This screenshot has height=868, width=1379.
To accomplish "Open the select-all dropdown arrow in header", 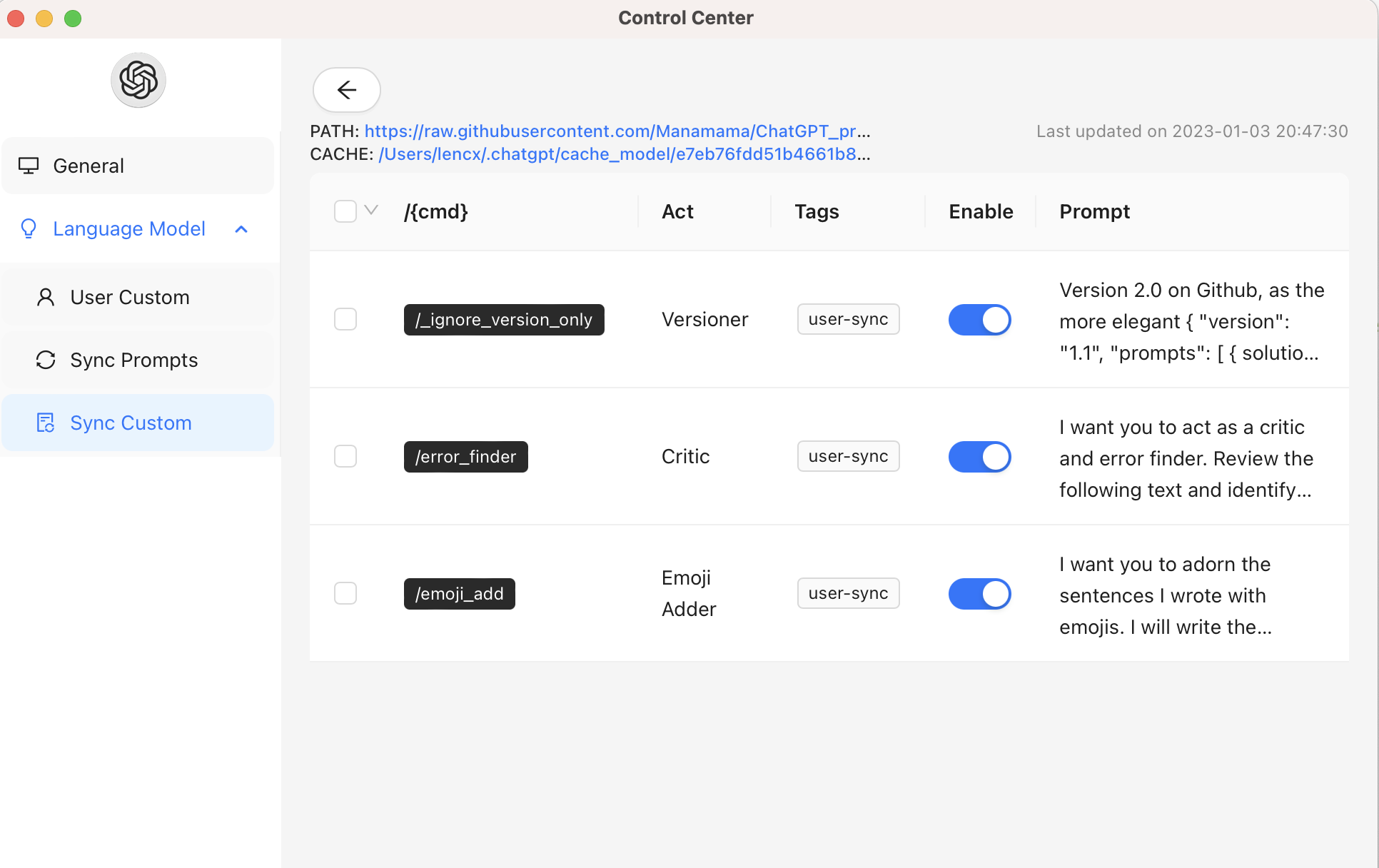I will coord(371,210).
